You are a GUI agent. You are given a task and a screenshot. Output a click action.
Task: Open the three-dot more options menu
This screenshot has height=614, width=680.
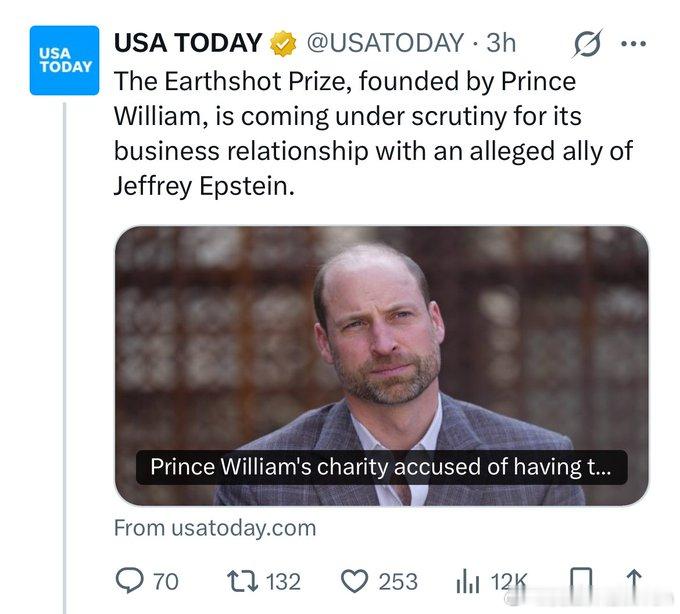634,44
